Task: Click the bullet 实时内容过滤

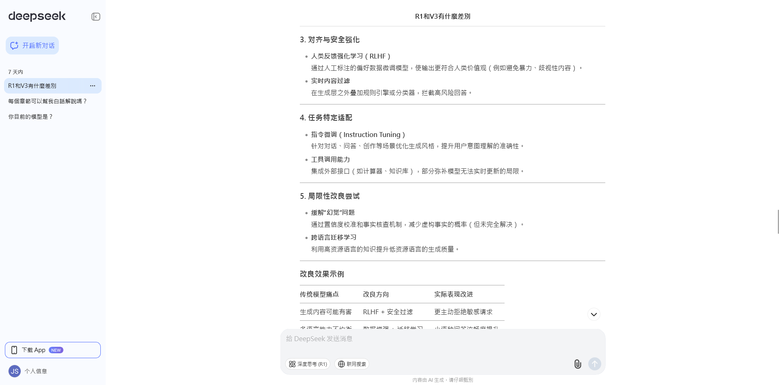Action: pos(331,81)
